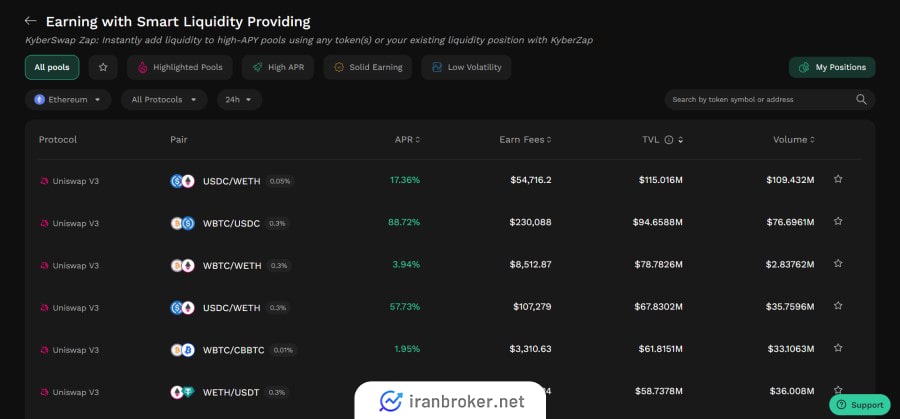Select the All pools tab
Screen dimensions: 900x419
click(x=52, y=67)
